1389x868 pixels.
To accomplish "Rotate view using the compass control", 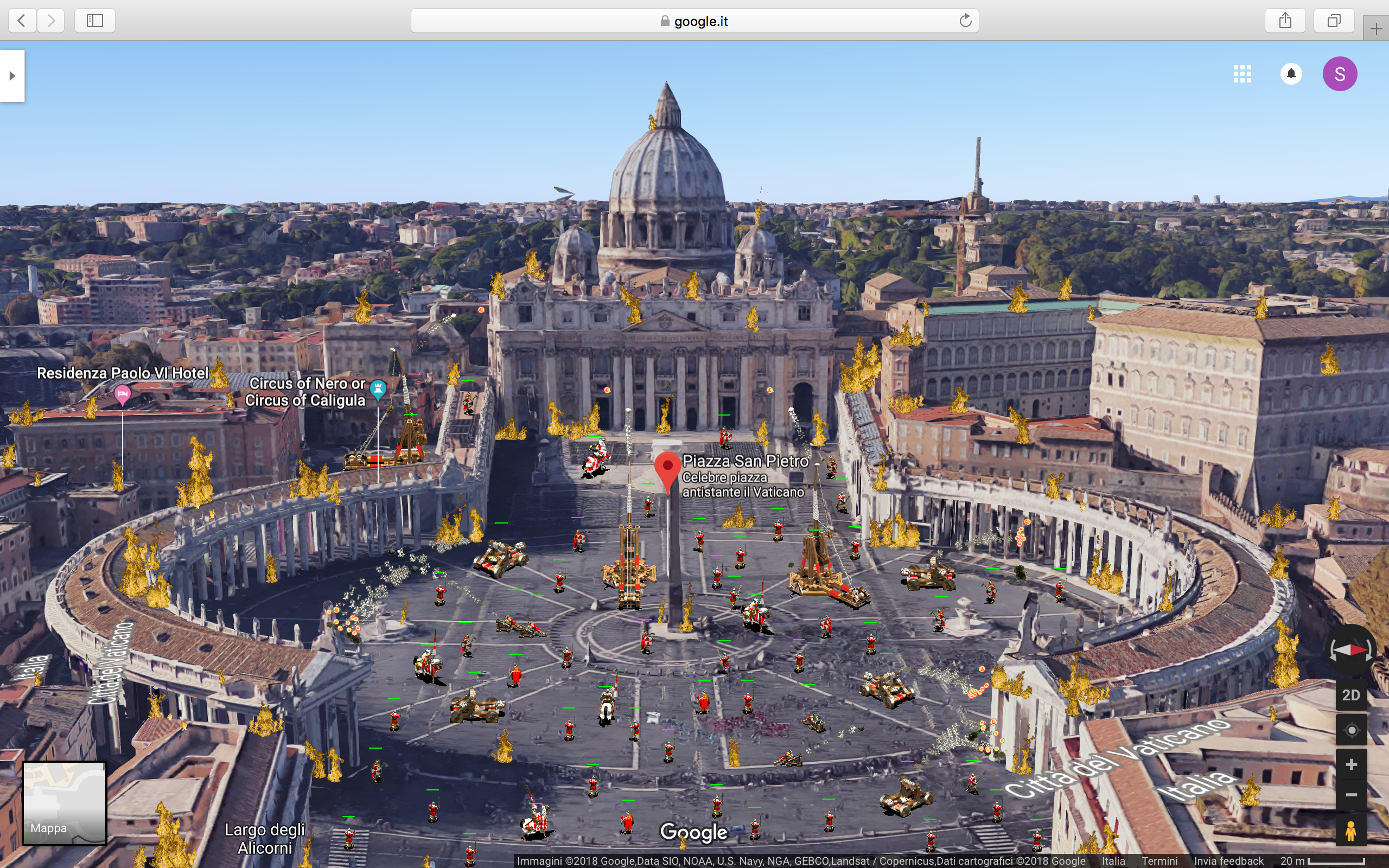I will pyautogui.click(x=1350, y=650).
